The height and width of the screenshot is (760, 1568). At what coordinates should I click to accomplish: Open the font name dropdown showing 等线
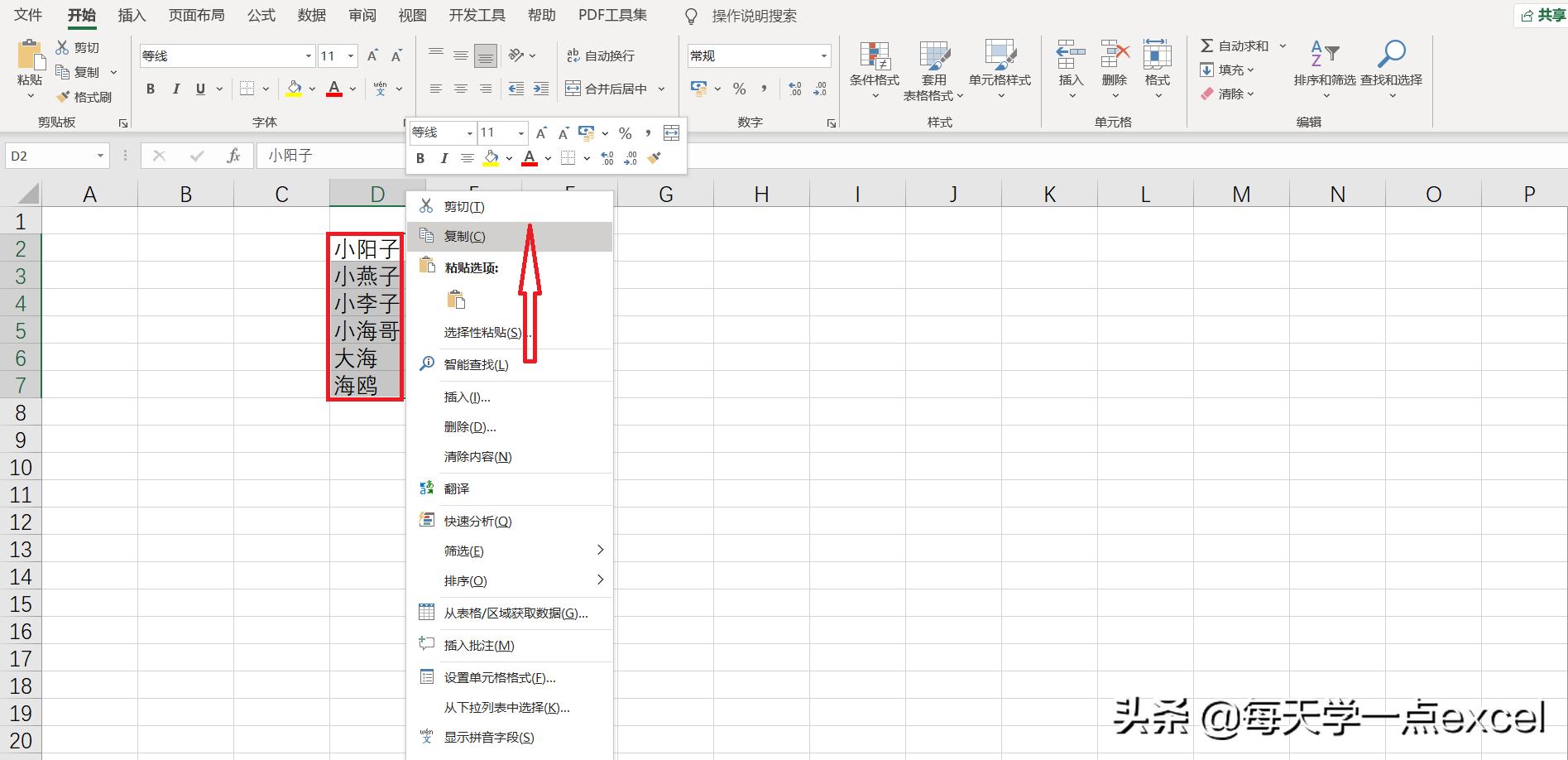306,55
